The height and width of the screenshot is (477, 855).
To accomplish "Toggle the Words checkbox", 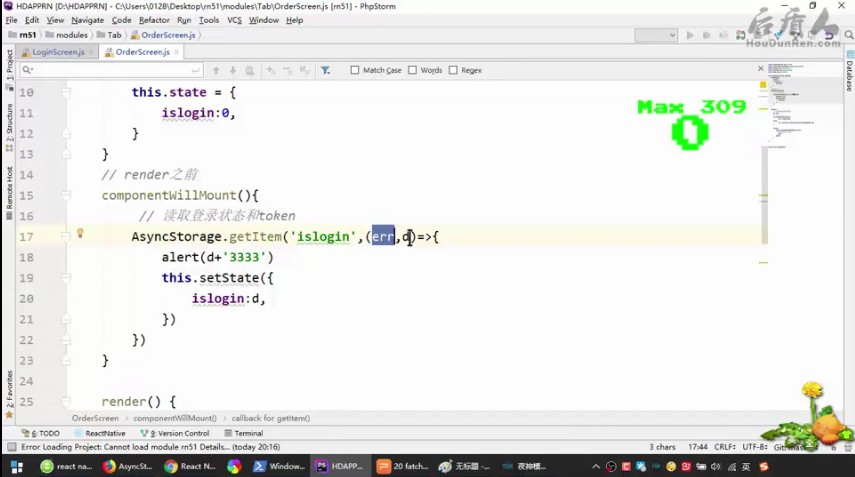I will point(412,70).
